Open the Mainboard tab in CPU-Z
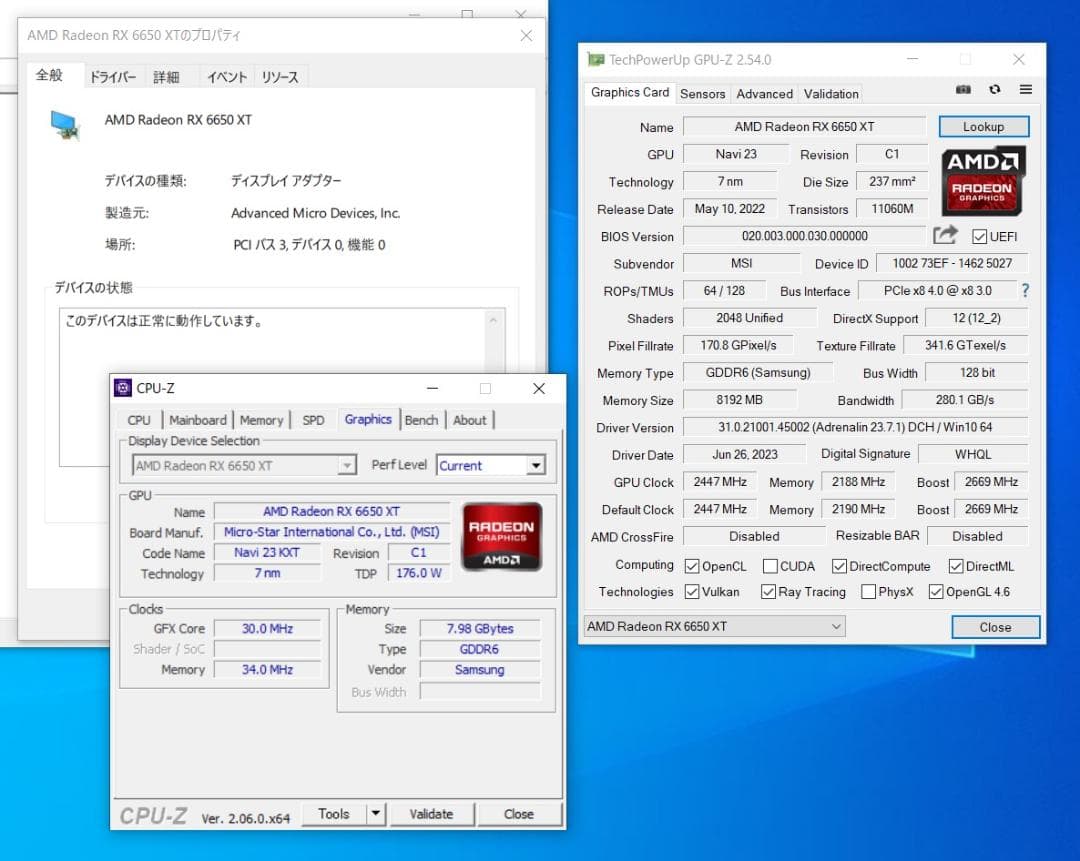The image size is (1080, 861). tap(197, 420)
